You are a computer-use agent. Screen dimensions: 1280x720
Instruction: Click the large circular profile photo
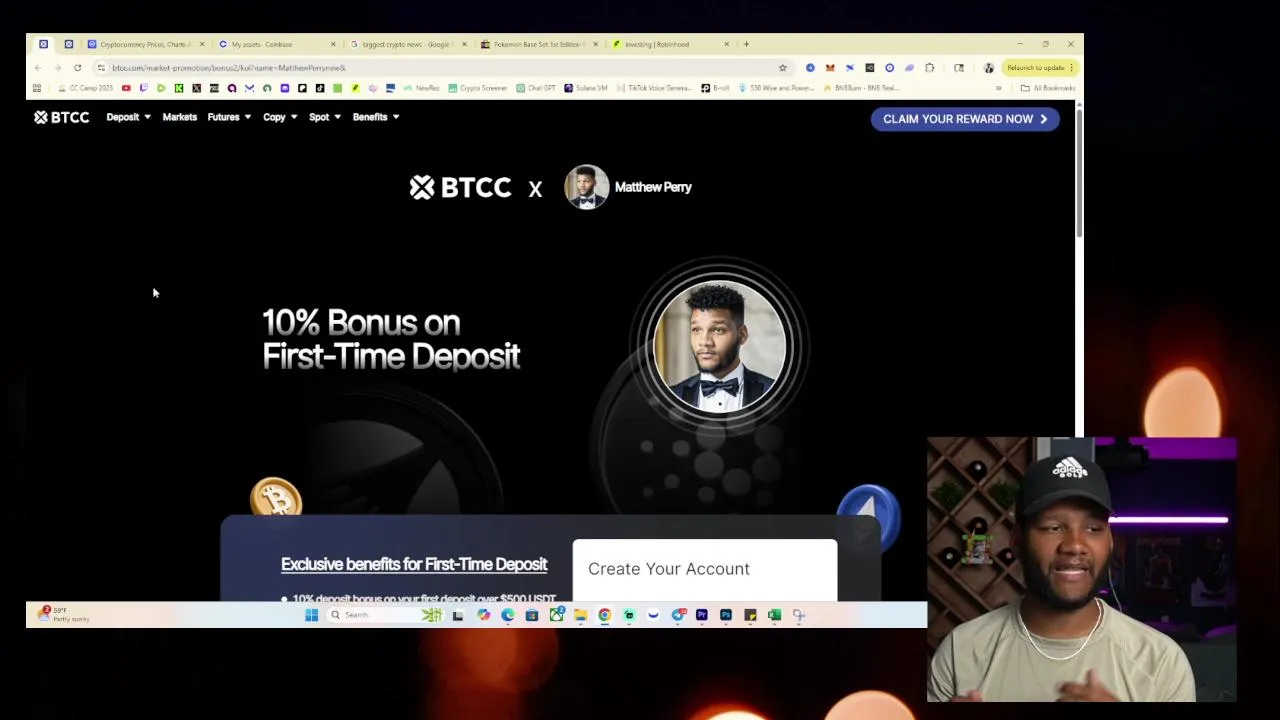click(719, 346)
